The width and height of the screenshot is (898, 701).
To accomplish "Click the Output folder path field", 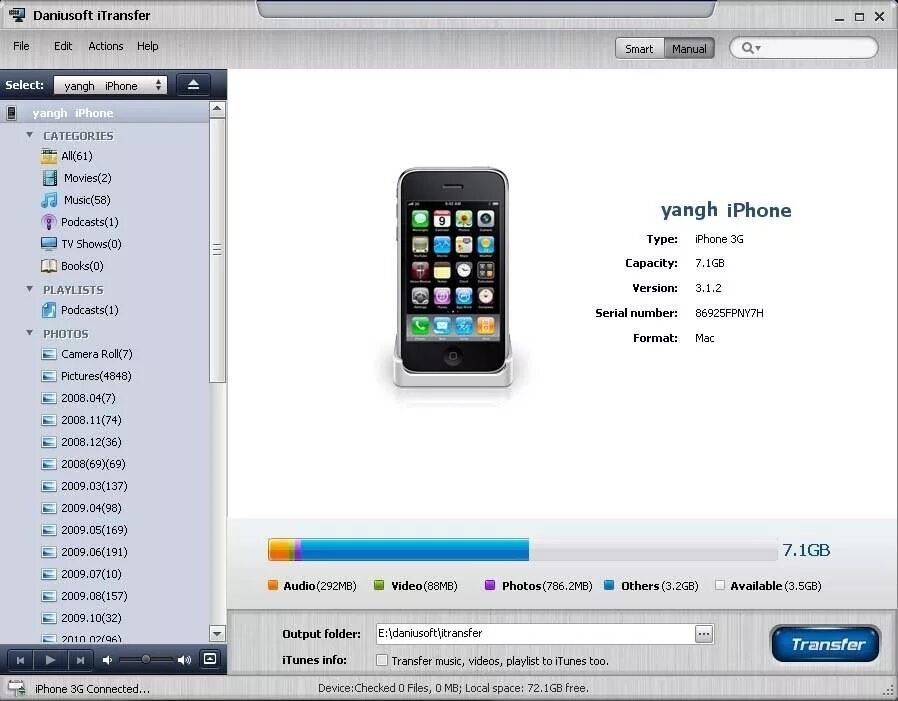I will [535, 633].
